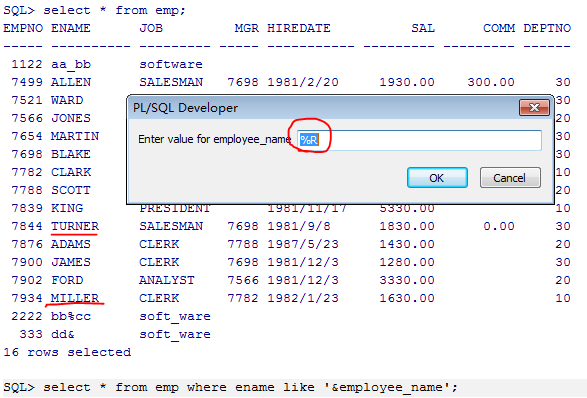Click hire date 1981/2/20
Screen dimensions: 587x398
pos(303,82)
